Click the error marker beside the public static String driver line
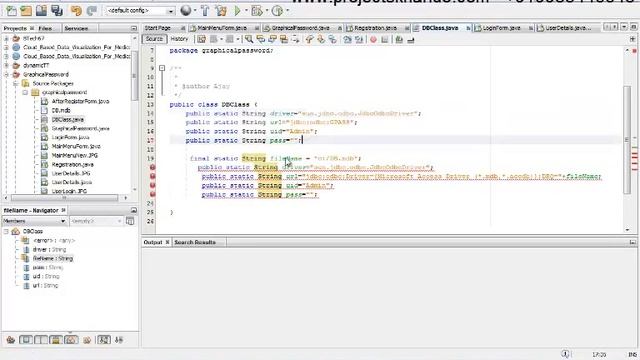 pyautogui.click(x=152, y=167)
